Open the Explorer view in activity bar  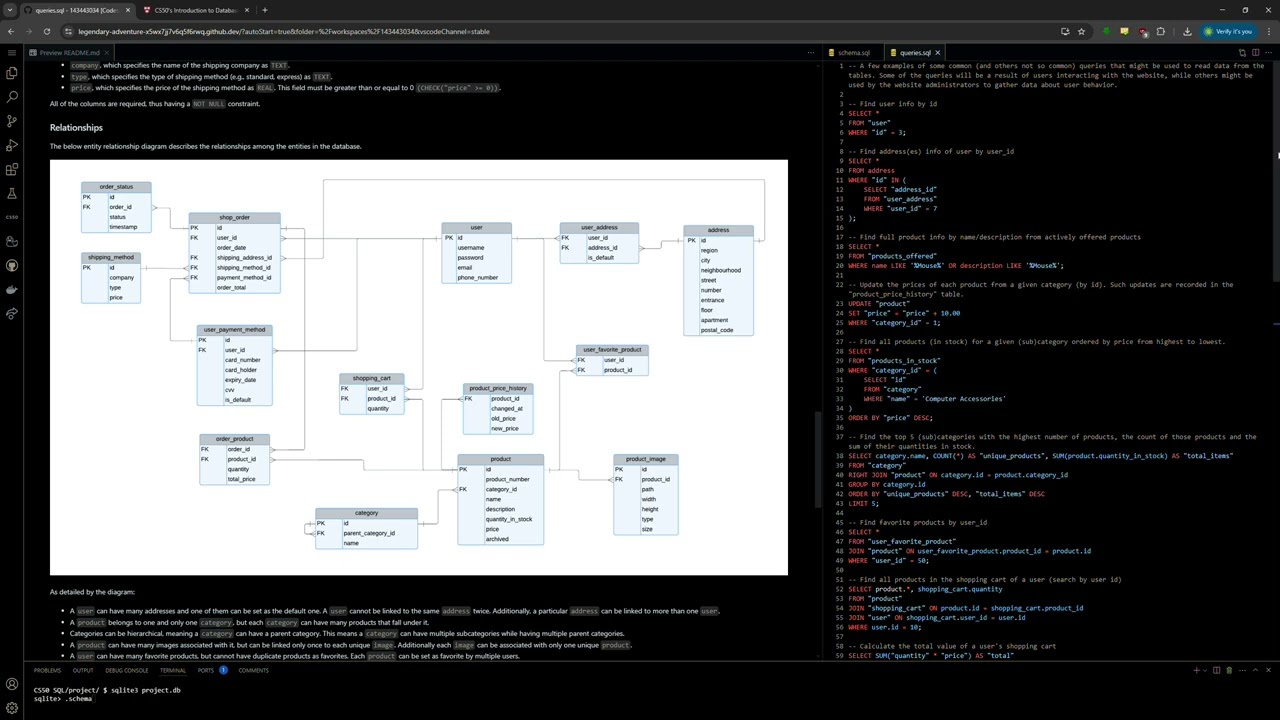pos(11,73)
